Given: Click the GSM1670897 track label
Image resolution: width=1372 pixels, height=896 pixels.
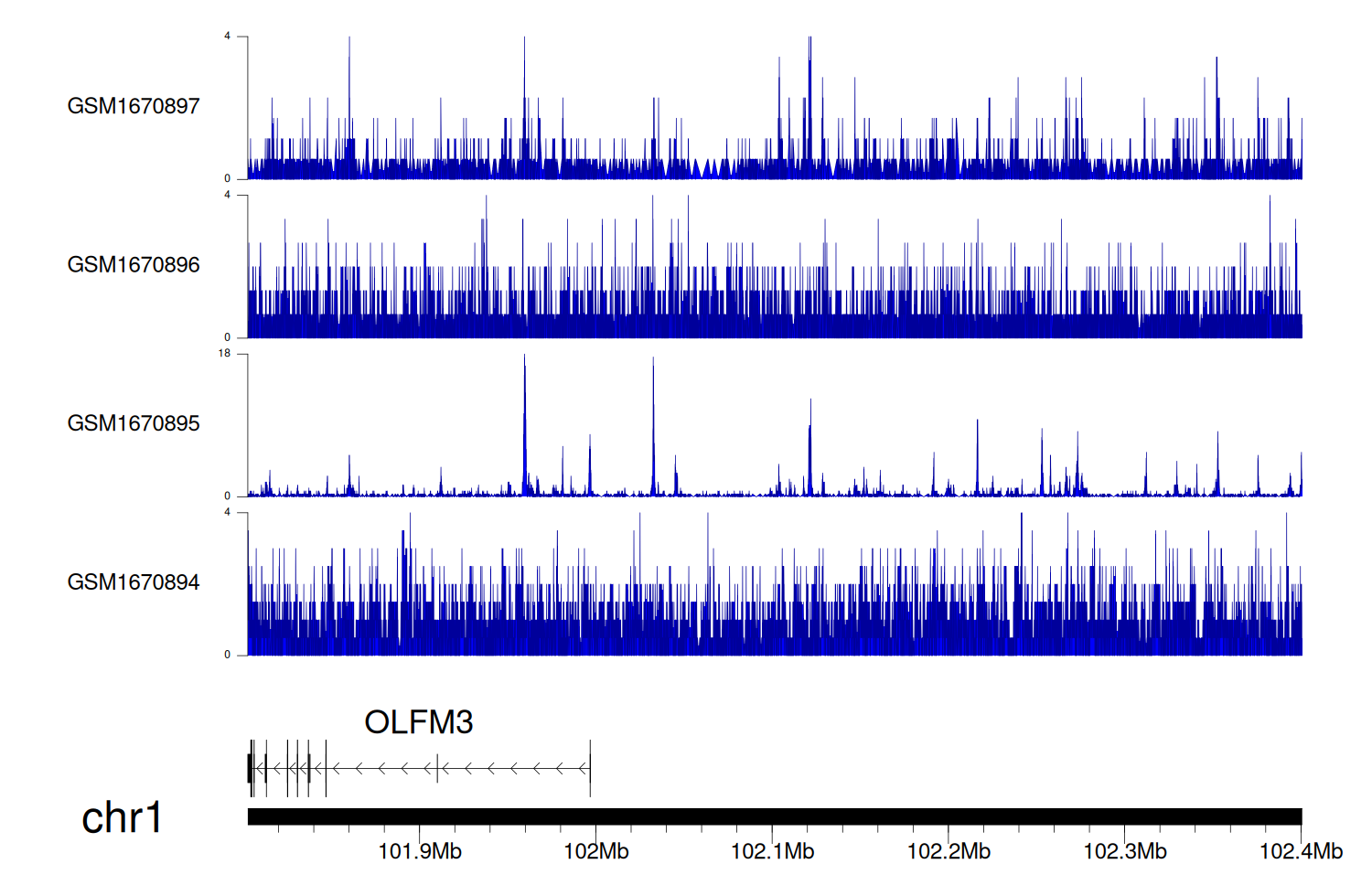Looking at the screenshot, I should 134,106.
